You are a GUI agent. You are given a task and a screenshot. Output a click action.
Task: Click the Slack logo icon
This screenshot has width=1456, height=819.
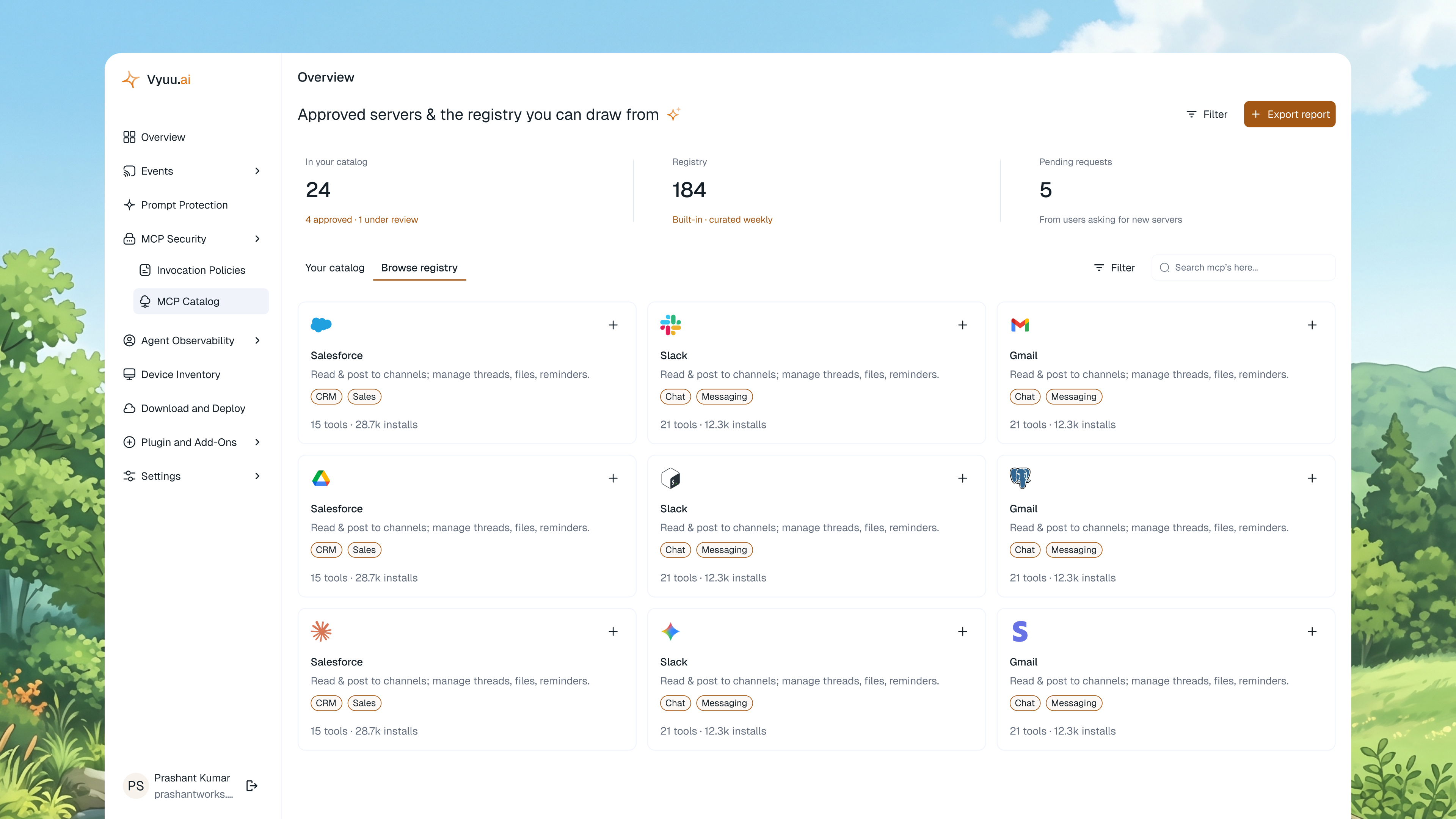pos(670,325)
